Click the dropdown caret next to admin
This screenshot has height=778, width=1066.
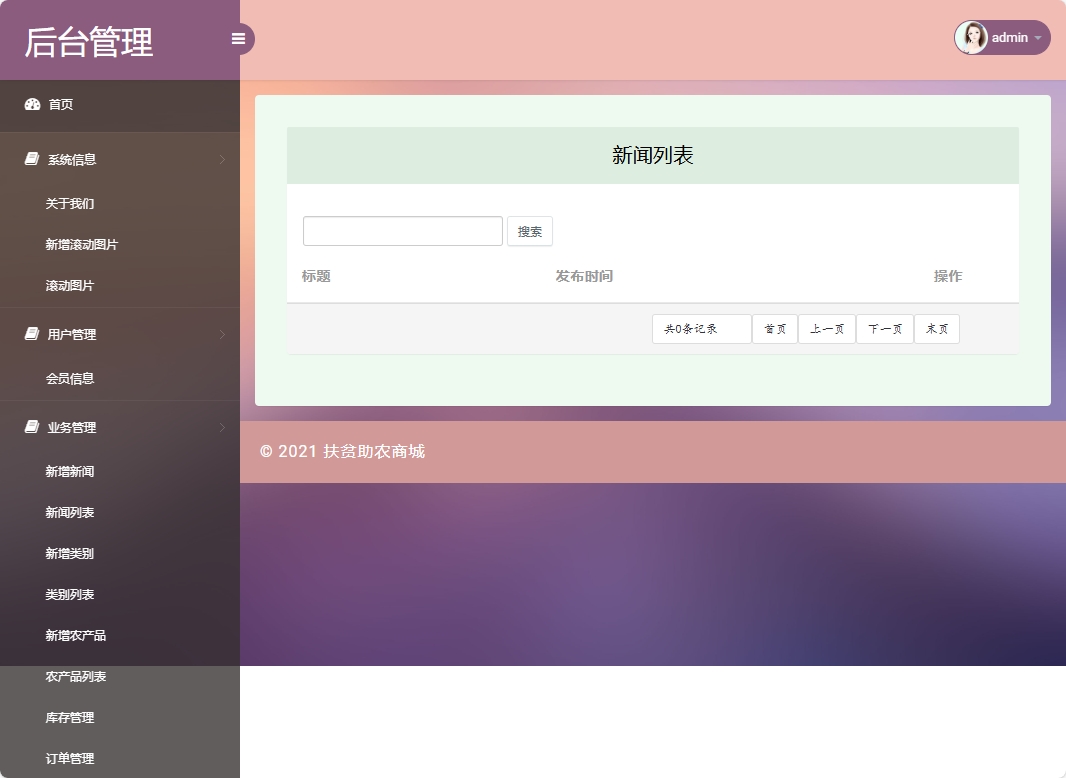[x=1037, y=38]
